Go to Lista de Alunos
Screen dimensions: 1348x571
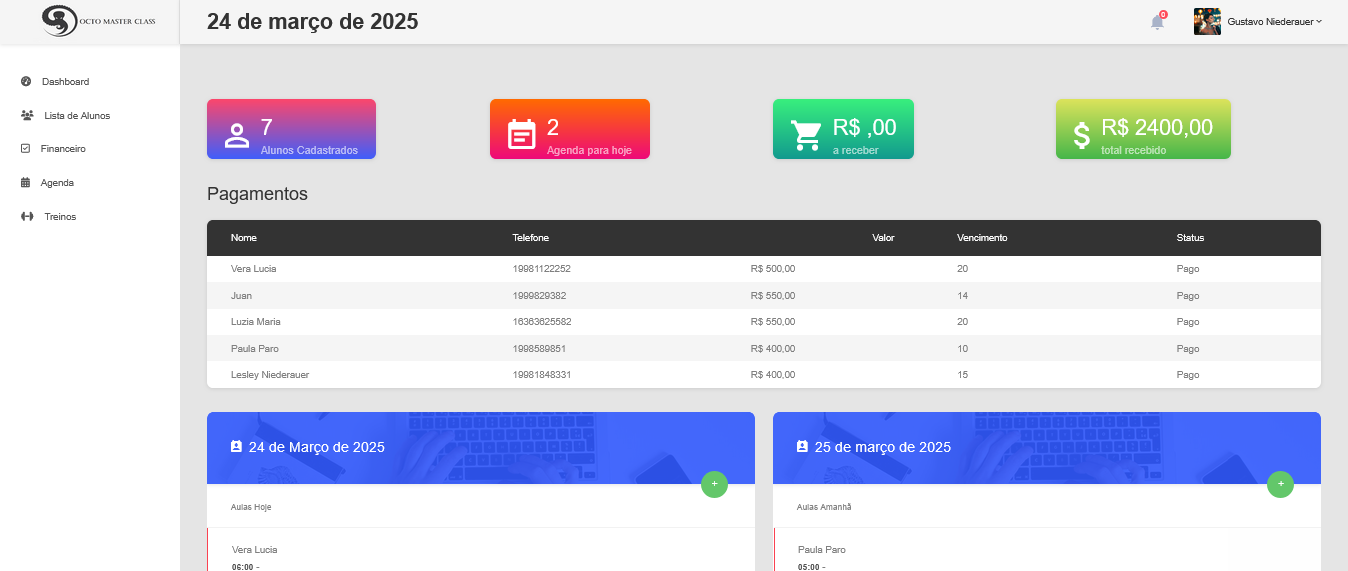[x=77, y=116]
